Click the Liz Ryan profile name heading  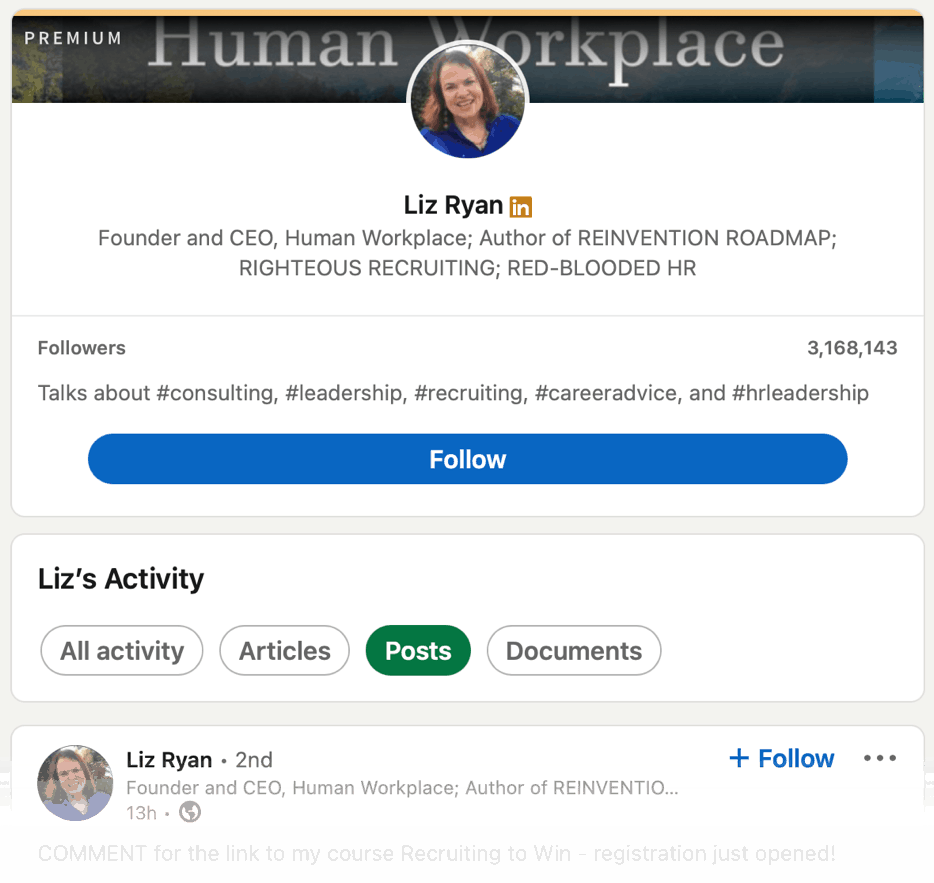click(x=453, y=205)
